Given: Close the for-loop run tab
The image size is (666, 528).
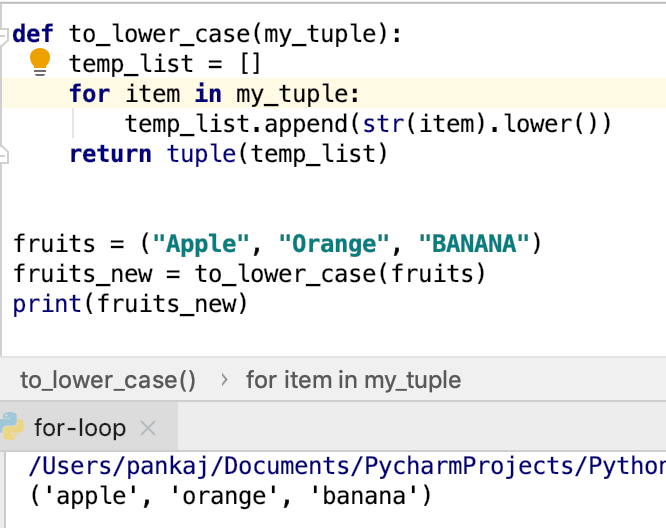Looking at the screenshot, I should coord(148,428).
